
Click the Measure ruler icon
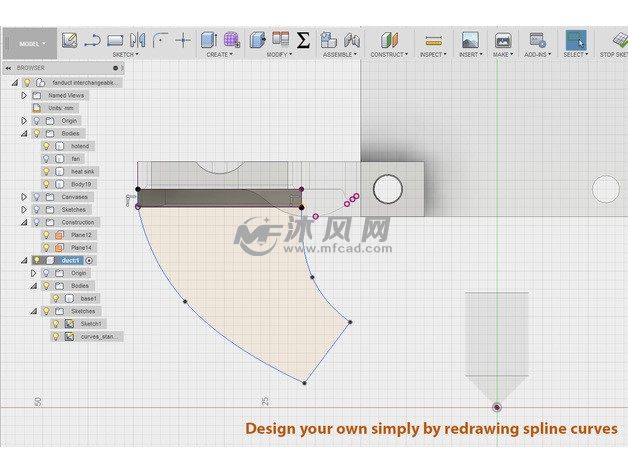pyautogui.click(x=433, y=40)
